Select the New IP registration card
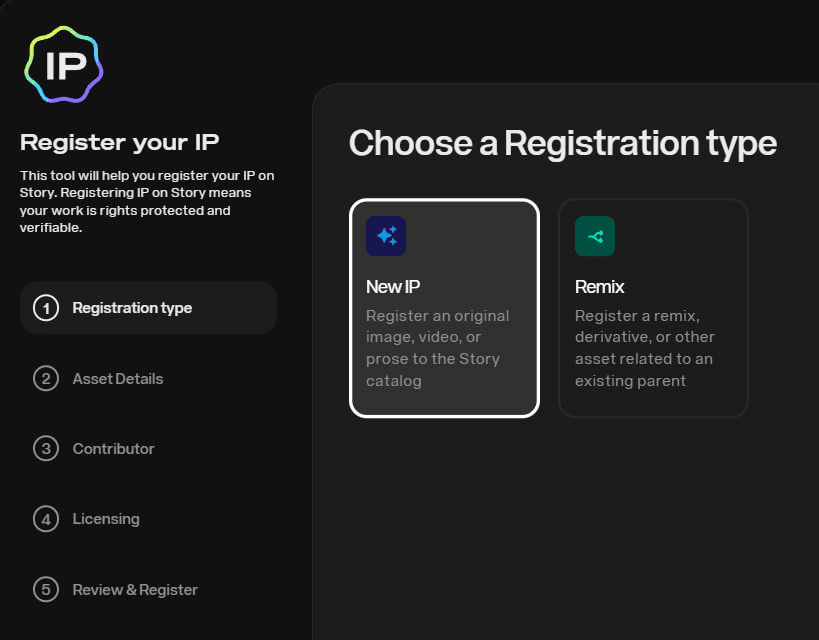This screenshot has height=640, width=819. pos(444,308)
